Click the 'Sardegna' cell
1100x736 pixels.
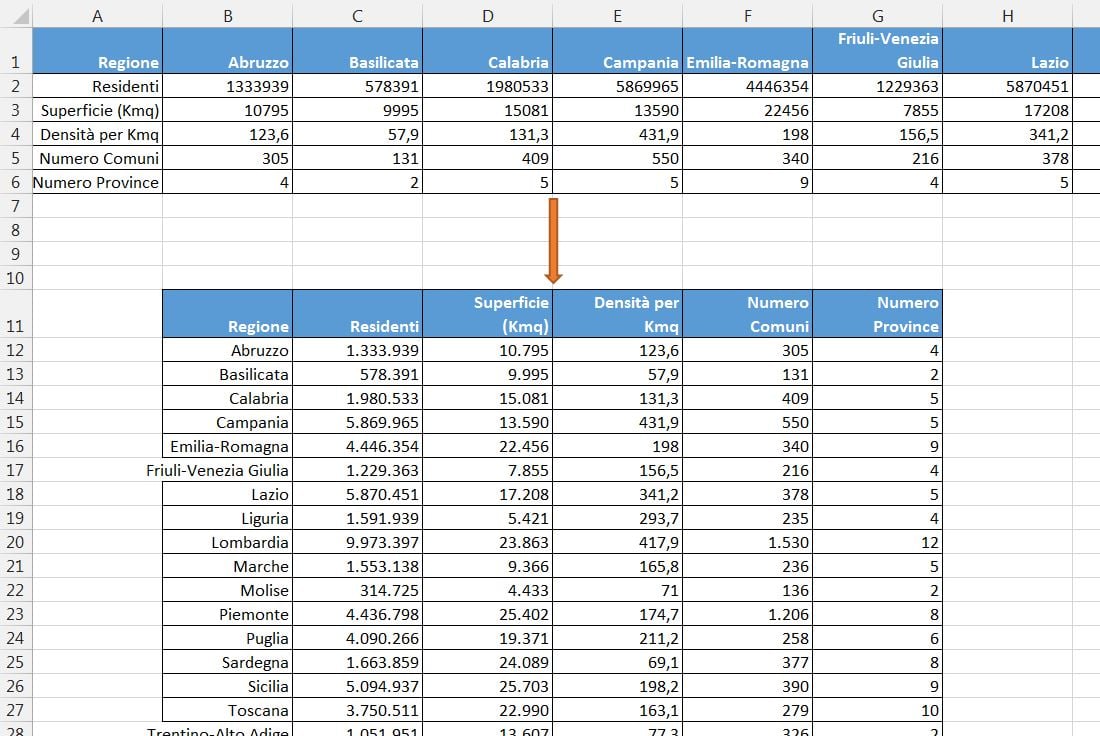(x=227, y=662)
